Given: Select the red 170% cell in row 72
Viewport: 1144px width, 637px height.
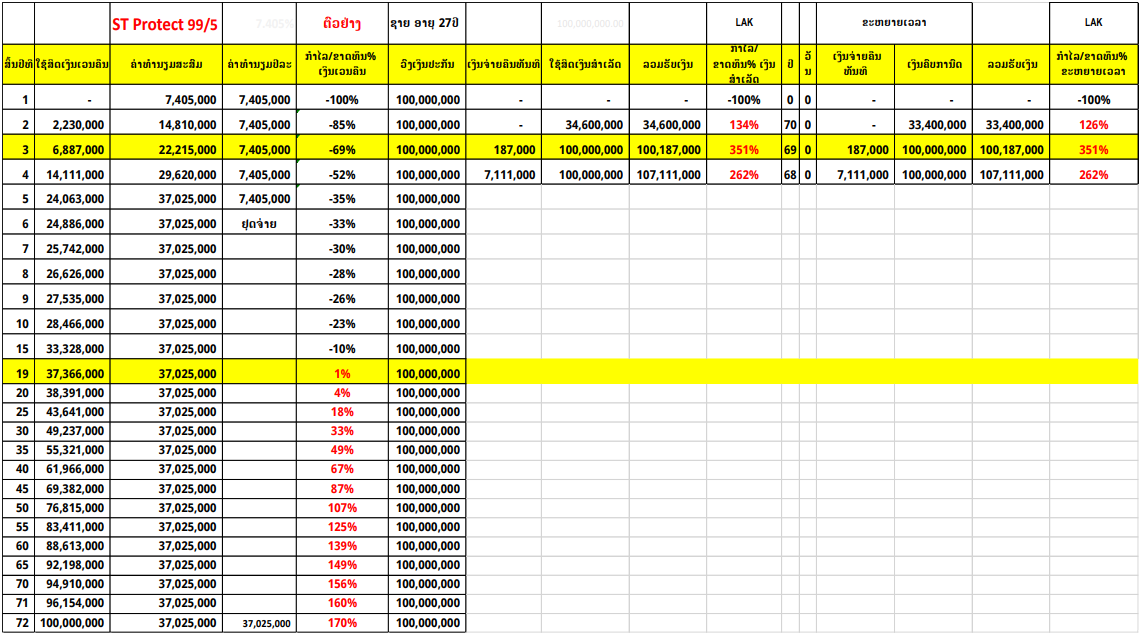Looking at the screenshot, I should click(342, 623).
